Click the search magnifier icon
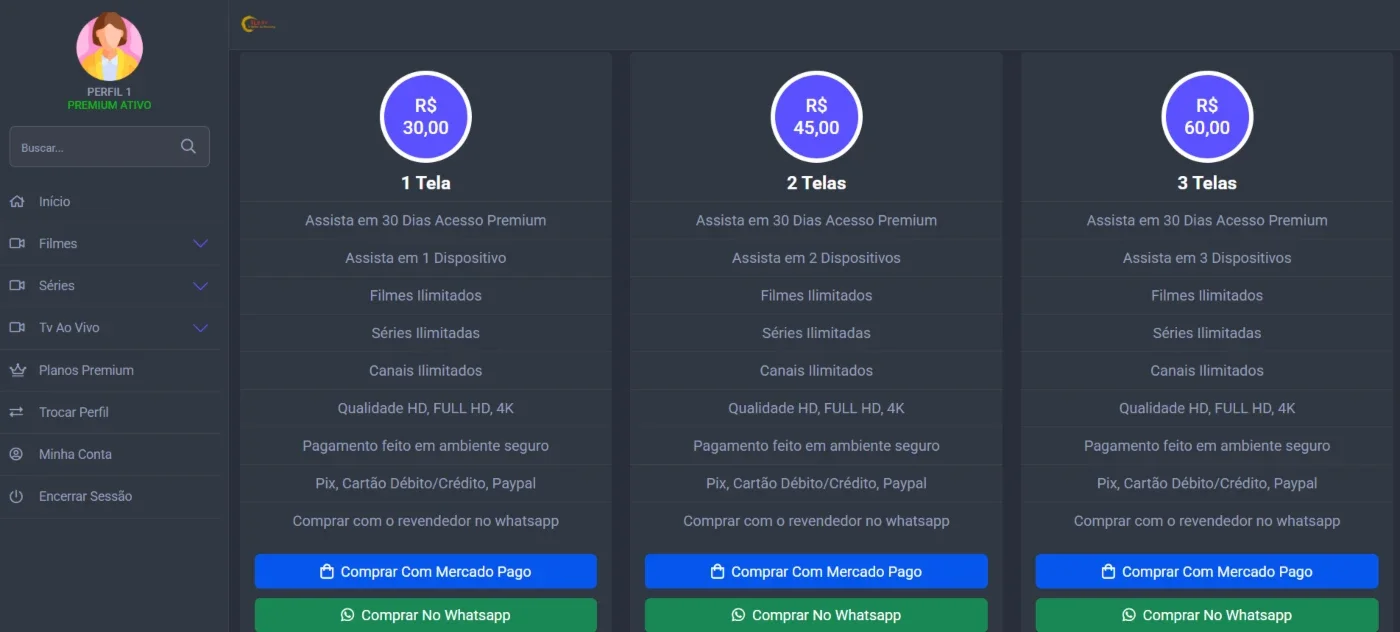The image size is (1400, 632). (188, 146)
